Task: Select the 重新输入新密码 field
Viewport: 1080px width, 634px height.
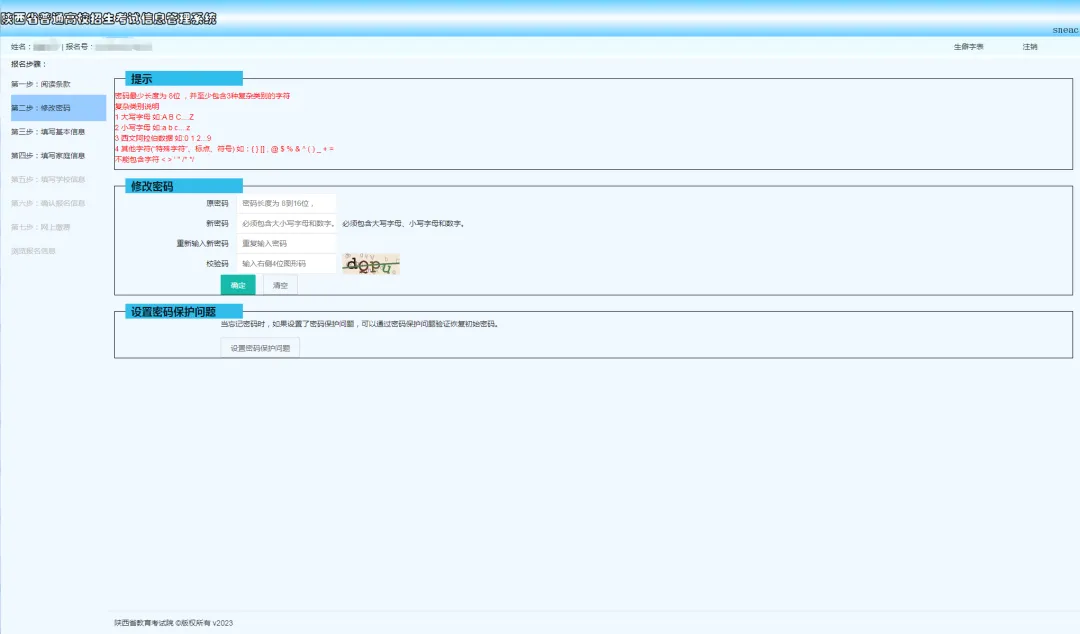Action: tap(286, 243)
